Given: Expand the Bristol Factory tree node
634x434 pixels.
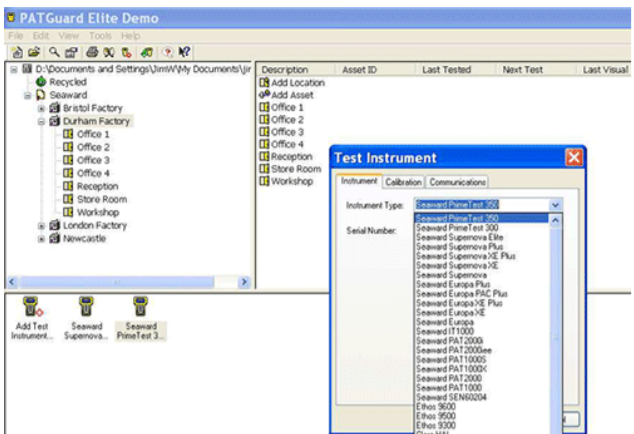Looking at the screenshot, I should pyautogui.click(x=41, y=108).
